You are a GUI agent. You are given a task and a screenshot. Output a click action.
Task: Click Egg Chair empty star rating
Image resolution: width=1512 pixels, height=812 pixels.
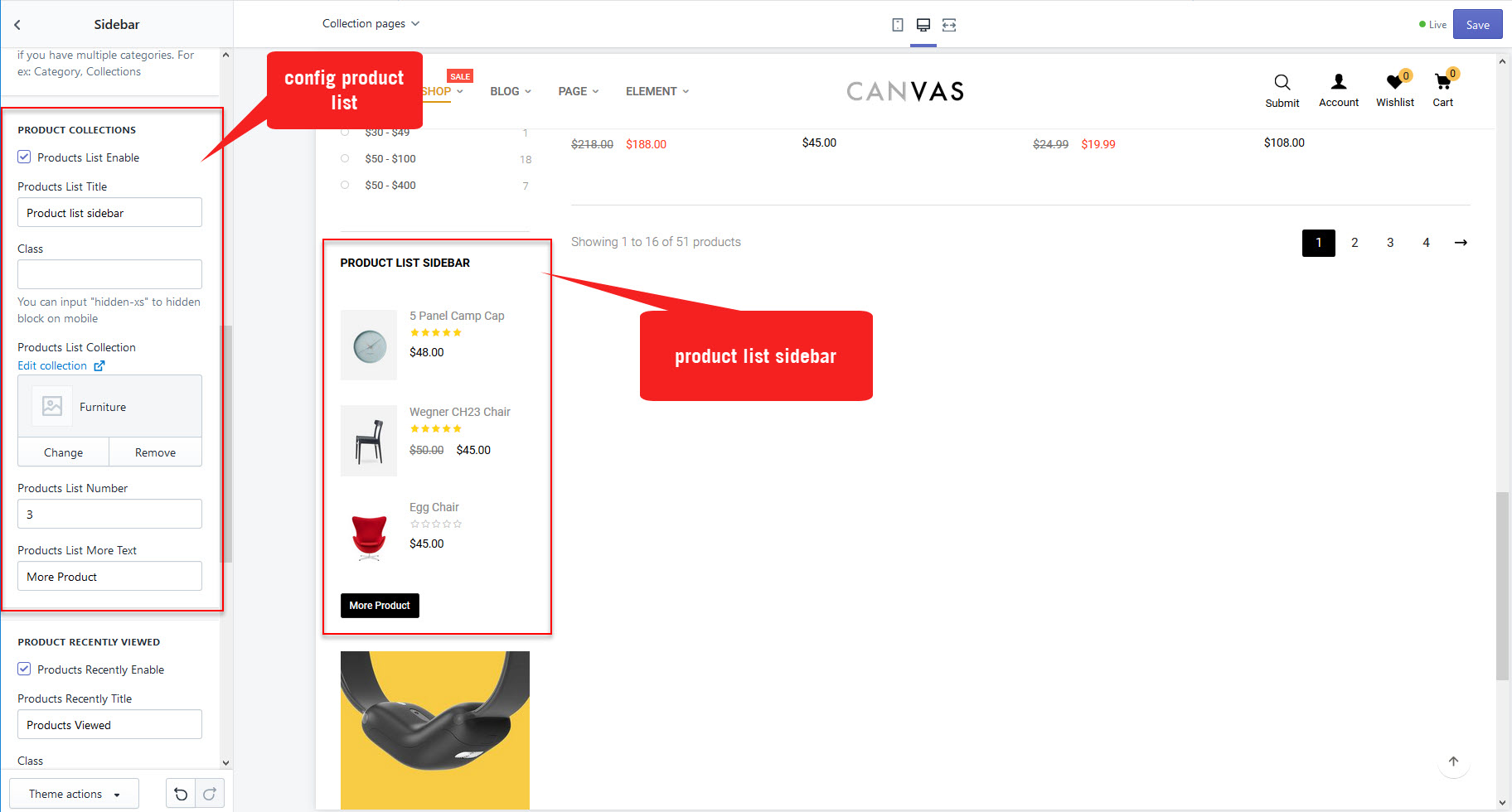435,524
